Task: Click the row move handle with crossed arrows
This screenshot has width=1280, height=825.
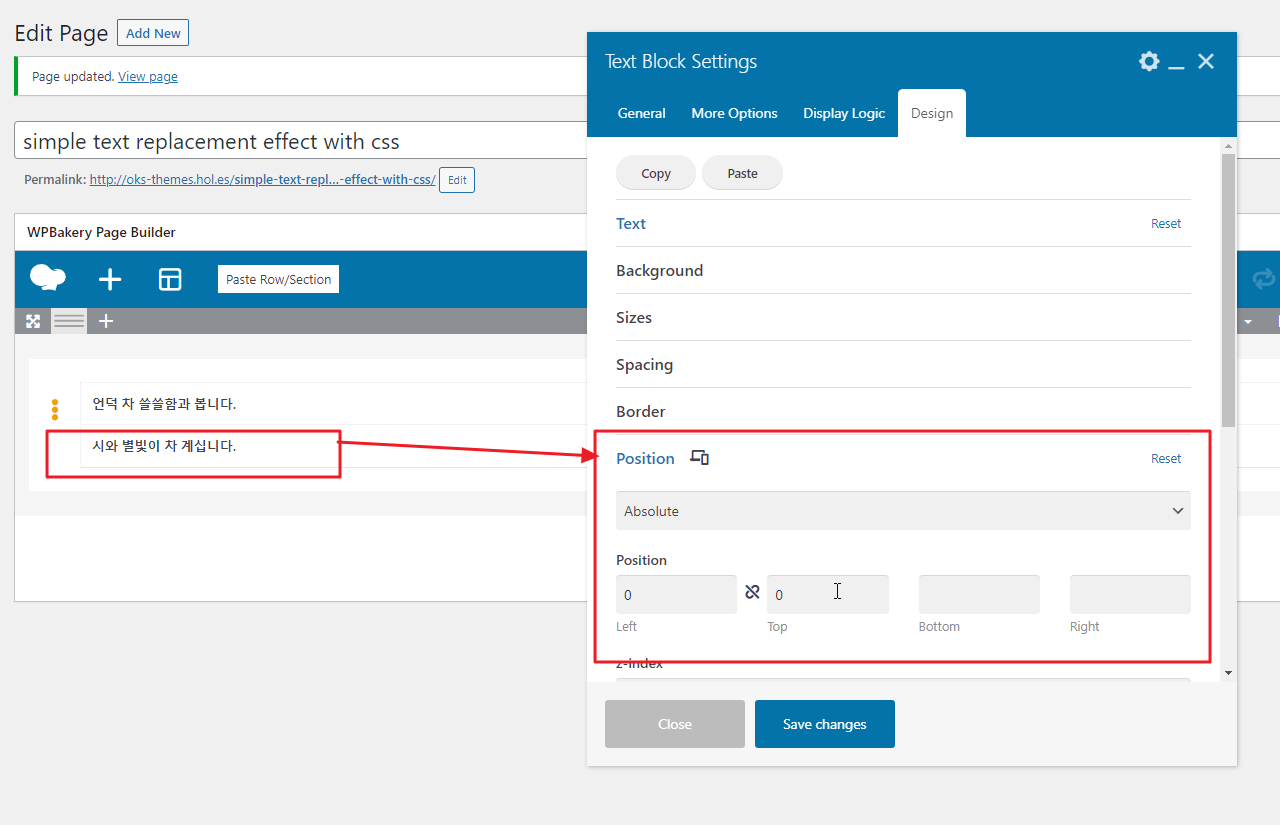Action: [x=33, y=321]
